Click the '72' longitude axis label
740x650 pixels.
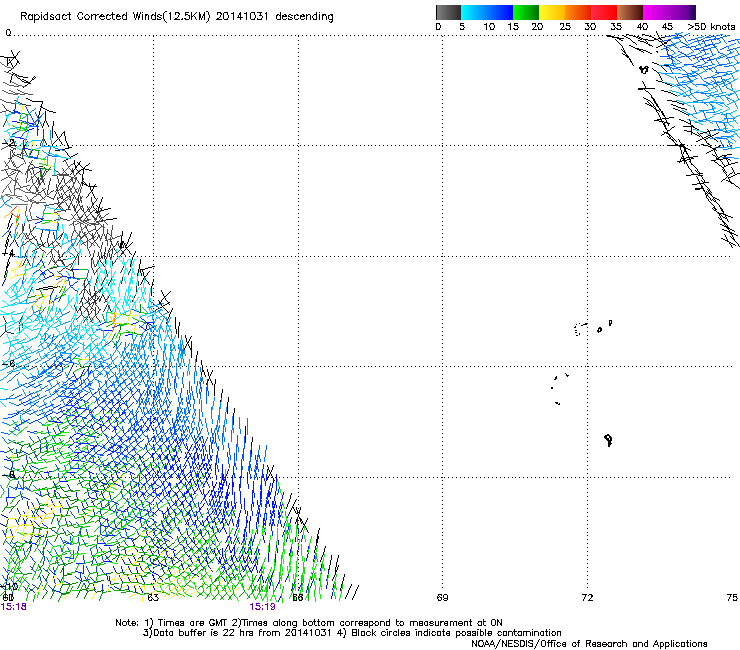coord(587,598)
